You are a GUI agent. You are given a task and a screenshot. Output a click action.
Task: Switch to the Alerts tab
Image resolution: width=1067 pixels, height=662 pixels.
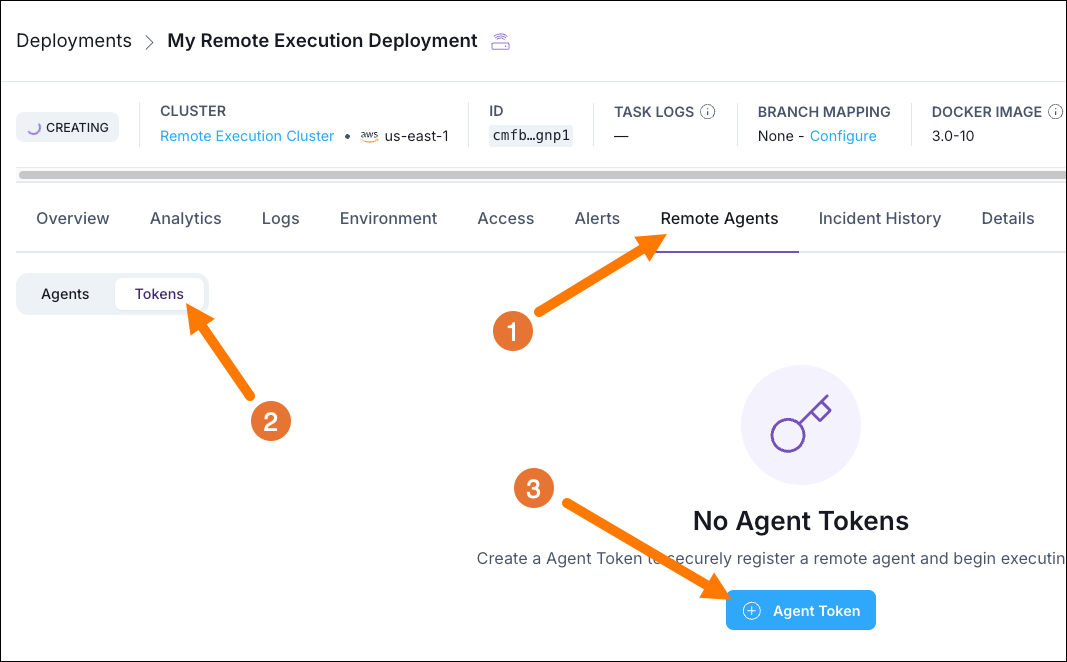click(x=597, y=218)
